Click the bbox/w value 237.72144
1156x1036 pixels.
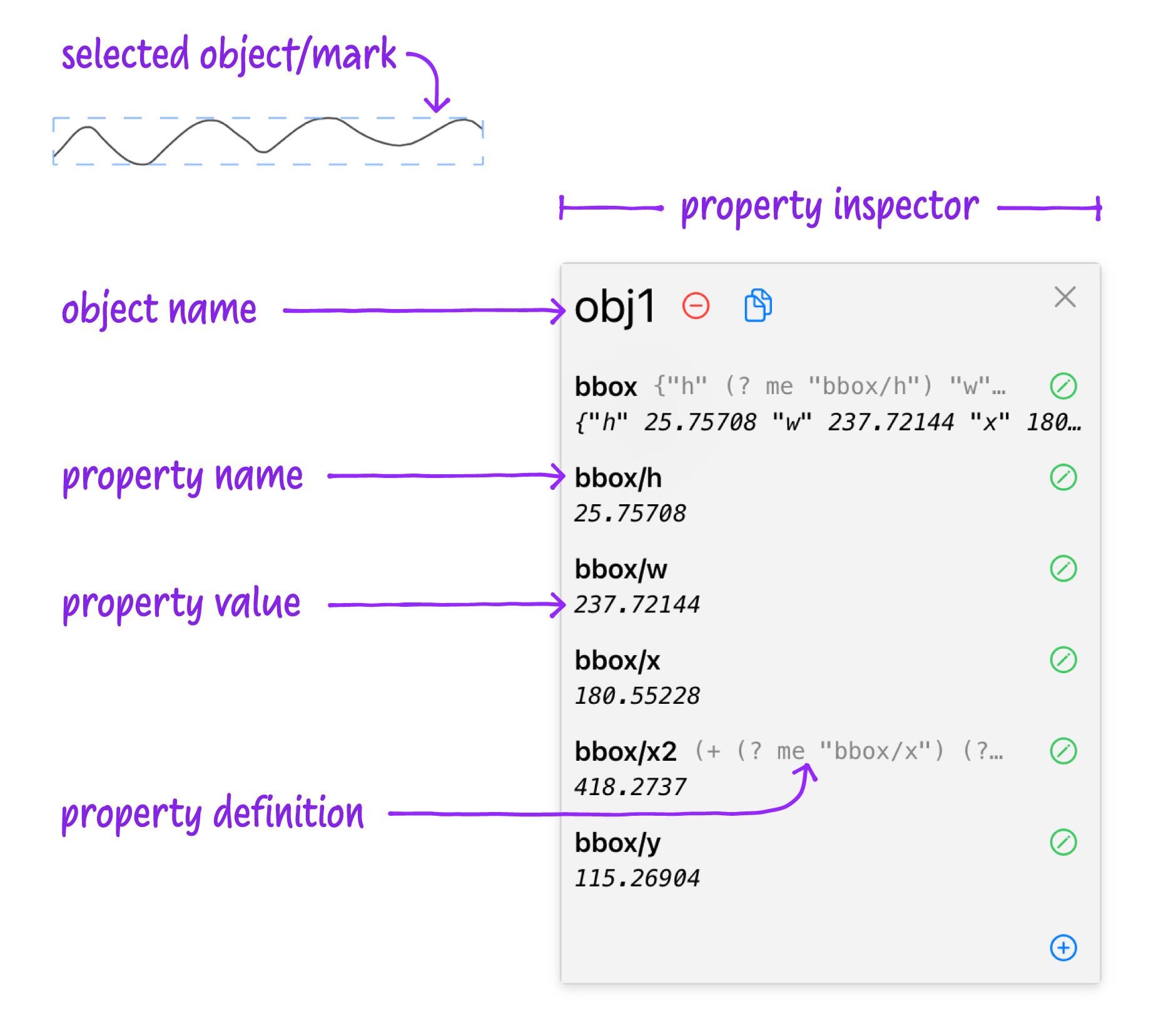(637, 605)
